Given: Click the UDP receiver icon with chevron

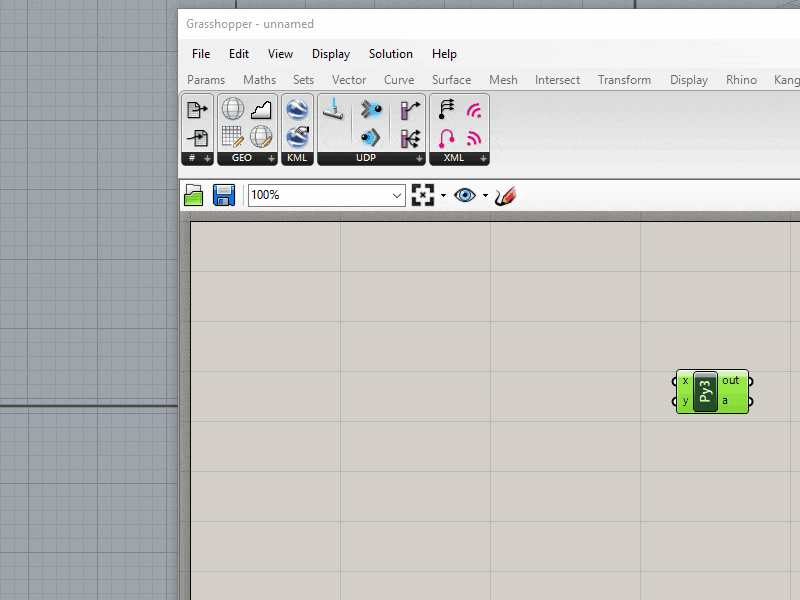Looking at the screenshot, I should coord(371,137).
